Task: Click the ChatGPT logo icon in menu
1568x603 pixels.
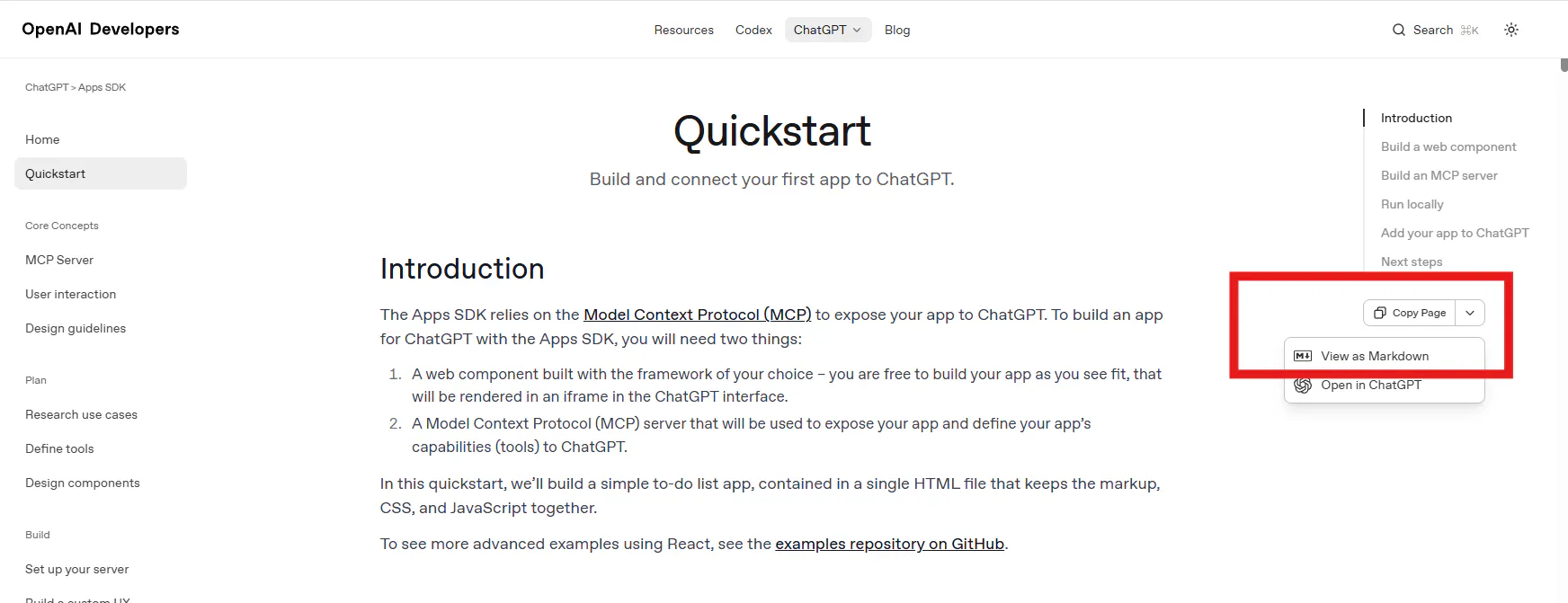Action: pyautogui.click(x=1302, y=385)
